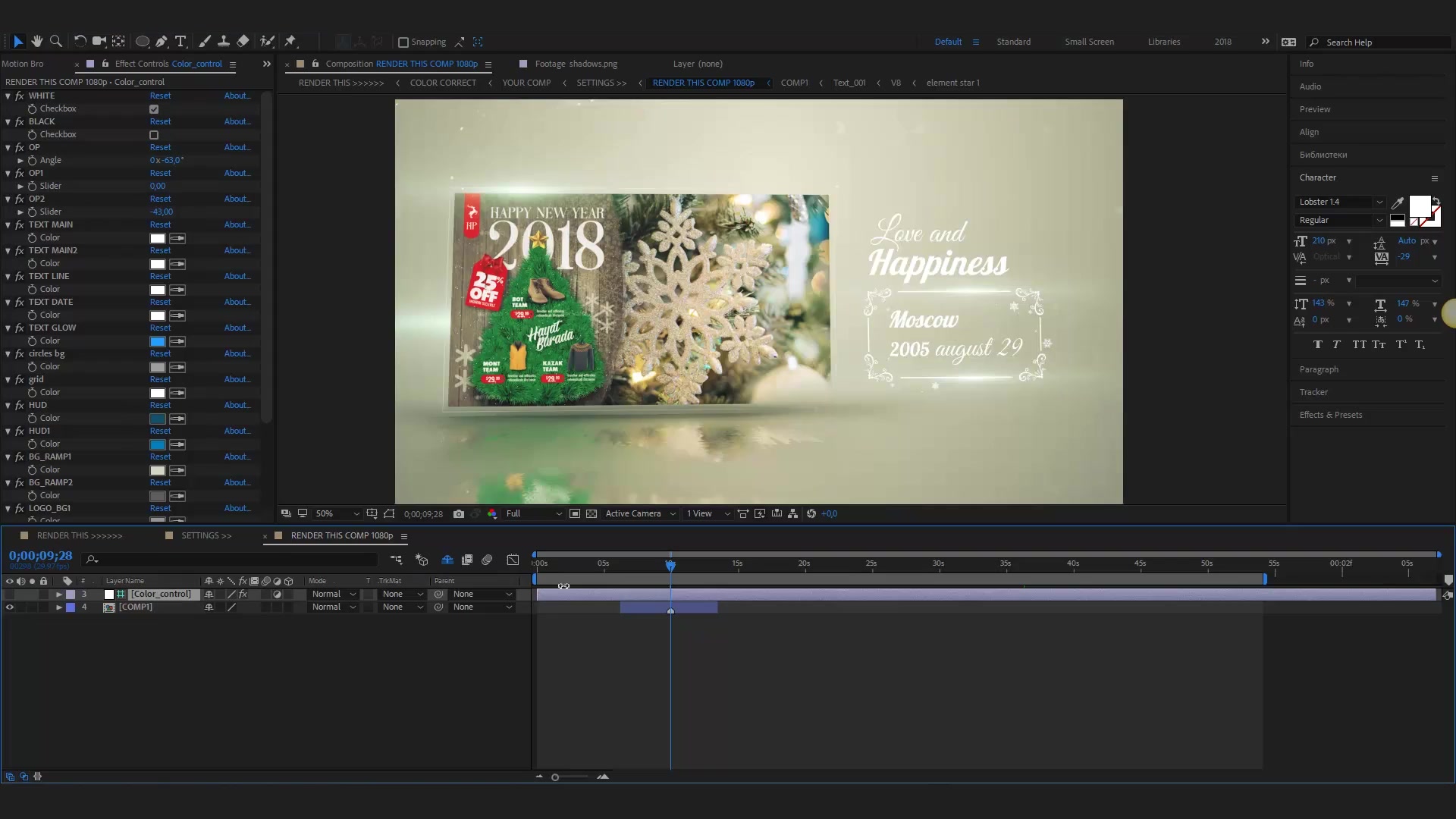Viewport: 1456px width, 819px height.
Task: Expand the TEXT GLOW effect settings
Action: pos(9,327)
